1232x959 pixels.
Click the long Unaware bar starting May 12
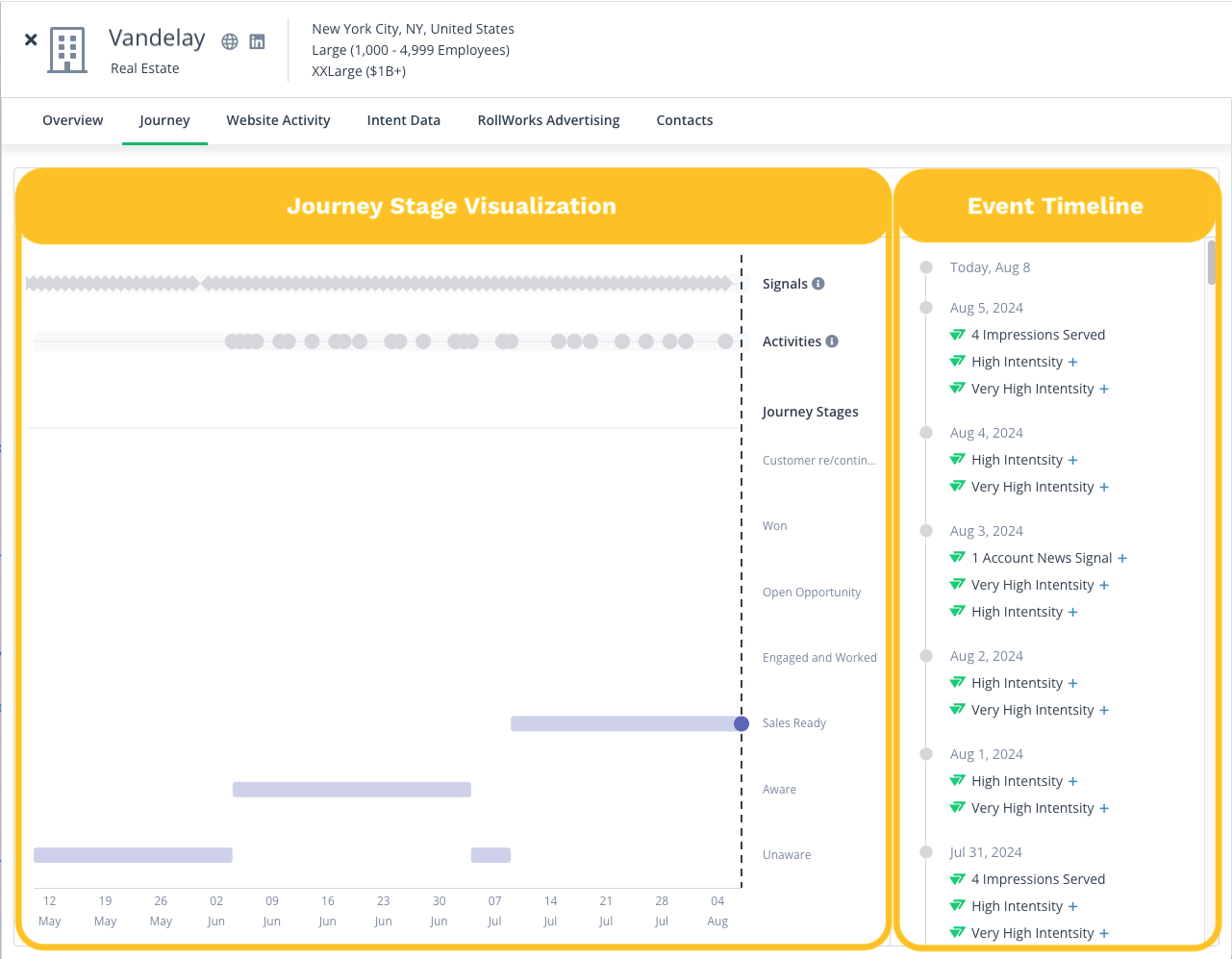point(133,855)
